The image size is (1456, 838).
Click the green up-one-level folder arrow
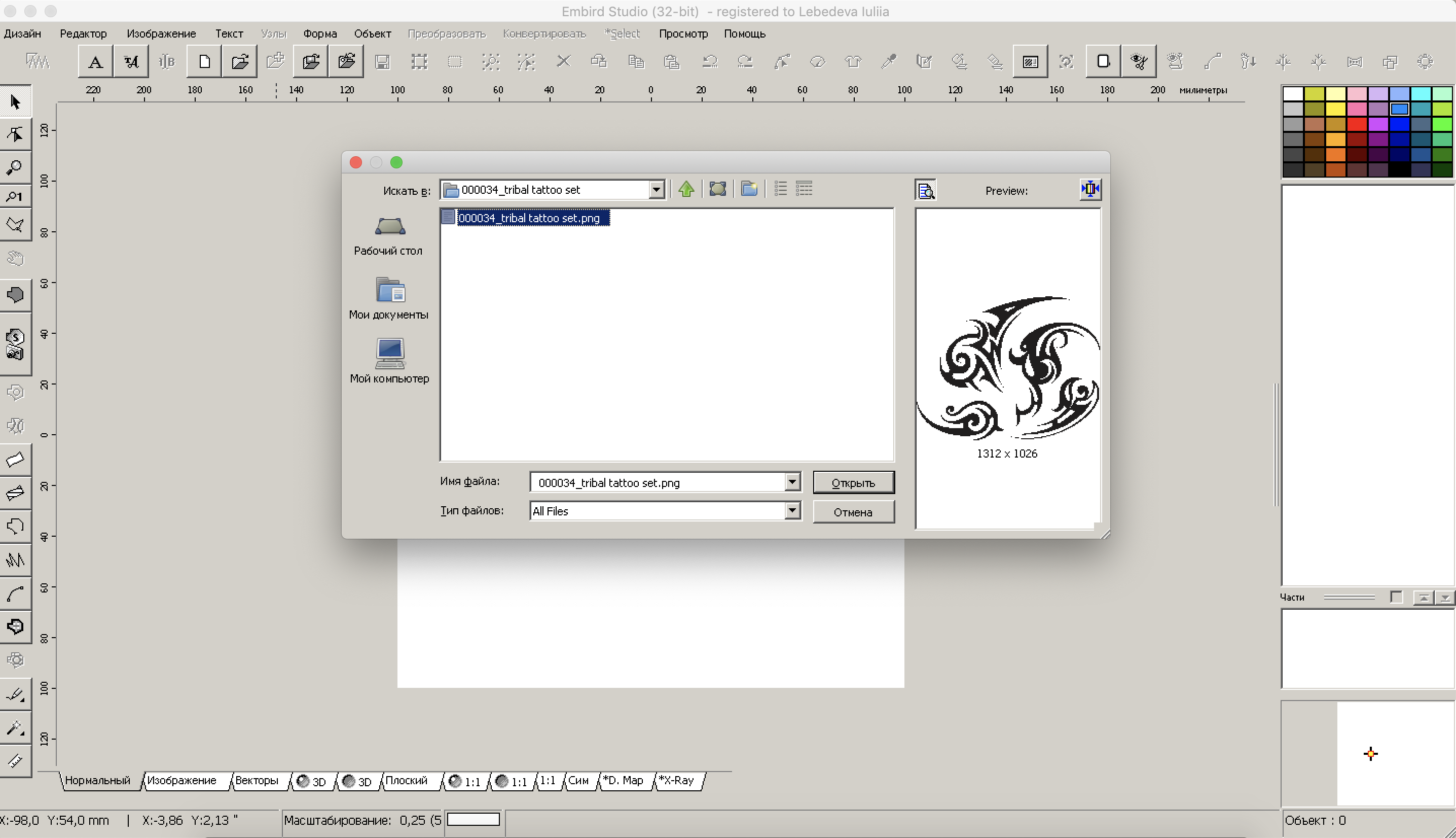pos(686,189)
